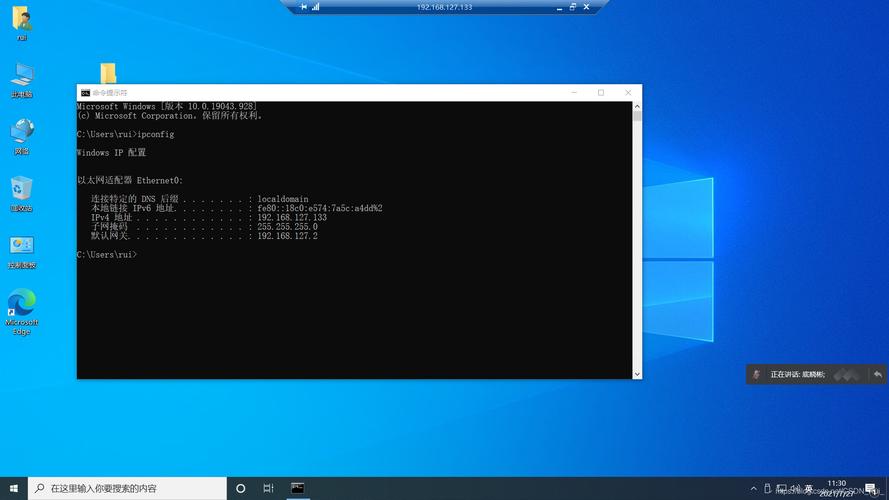Open the Microsoft Edge desktop shortcut
The image size is (889, 500).
click(x=22, y=312)
